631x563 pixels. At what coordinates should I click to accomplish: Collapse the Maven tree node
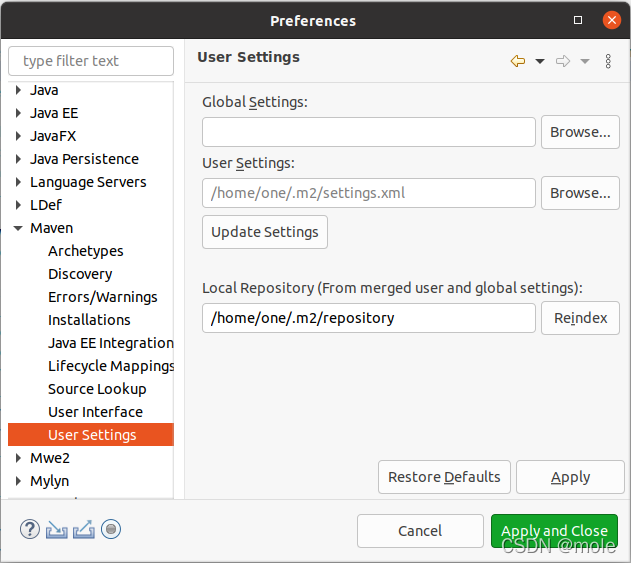tap(18, 228)
